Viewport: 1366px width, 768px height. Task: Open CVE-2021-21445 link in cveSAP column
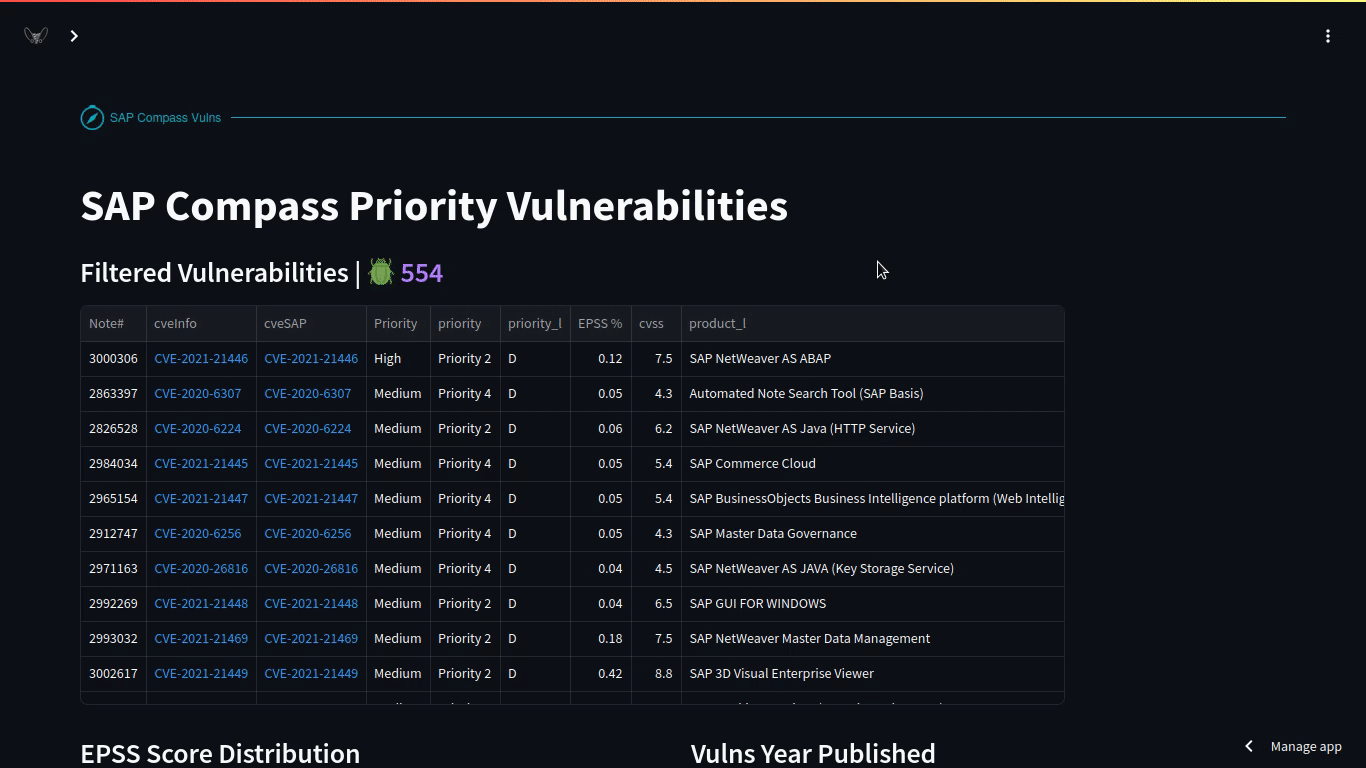click(311, 464)
